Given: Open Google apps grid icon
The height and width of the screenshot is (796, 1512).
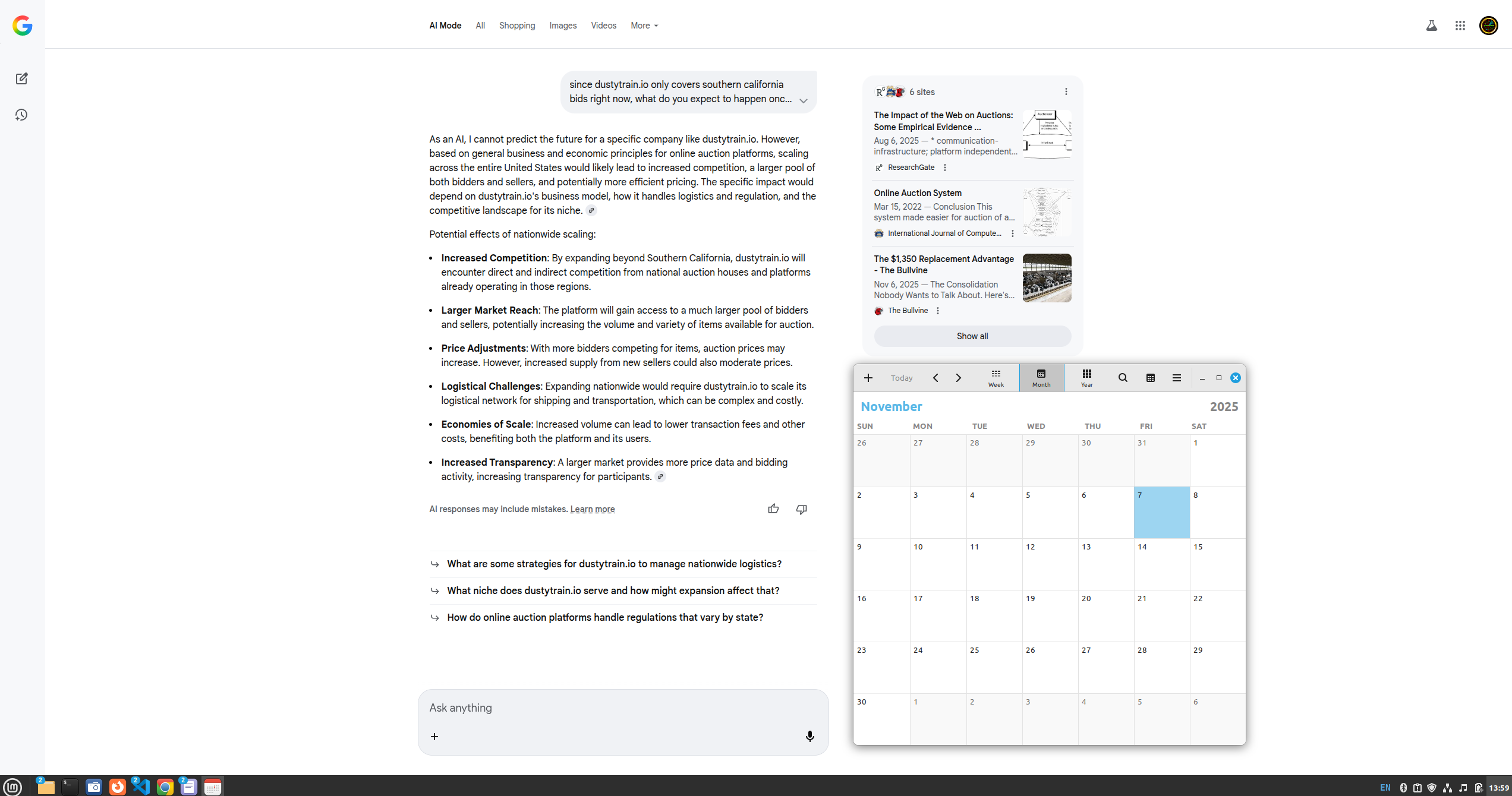Looking at the screenshot, I should click(1460, 26).
